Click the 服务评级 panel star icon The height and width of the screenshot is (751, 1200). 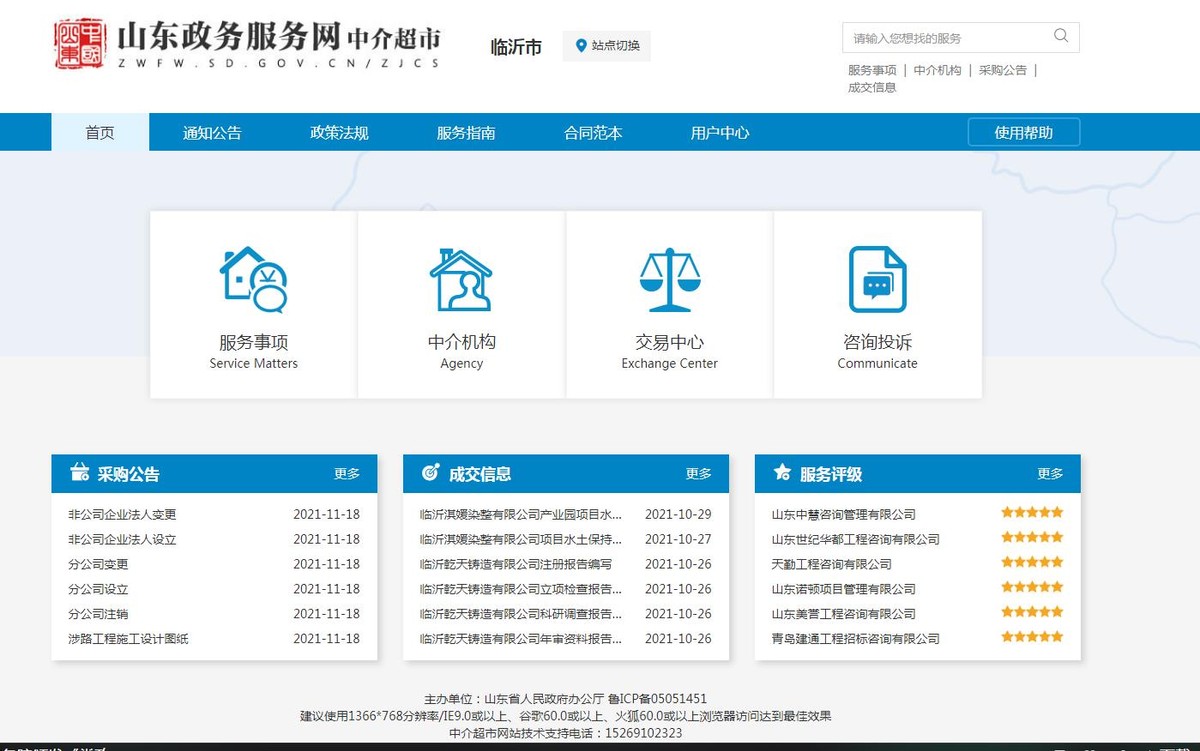[x=780, y=473]
